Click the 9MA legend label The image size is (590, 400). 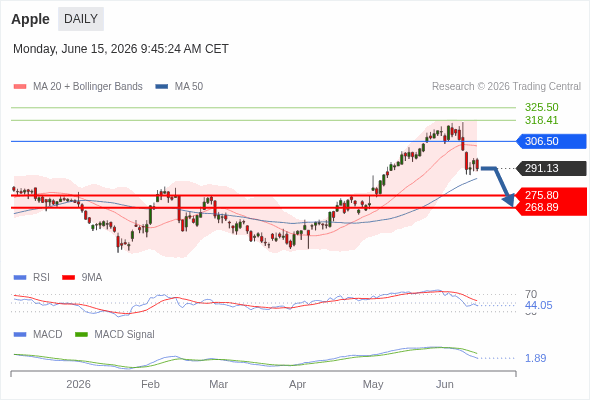click(x=92, y=278)
